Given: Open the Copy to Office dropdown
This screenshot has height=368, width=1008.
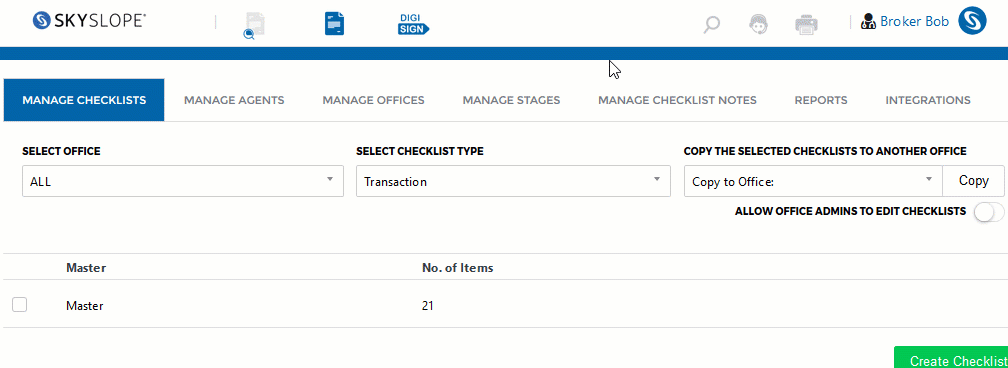Looking at the screenshot, I should coord(813,181).
